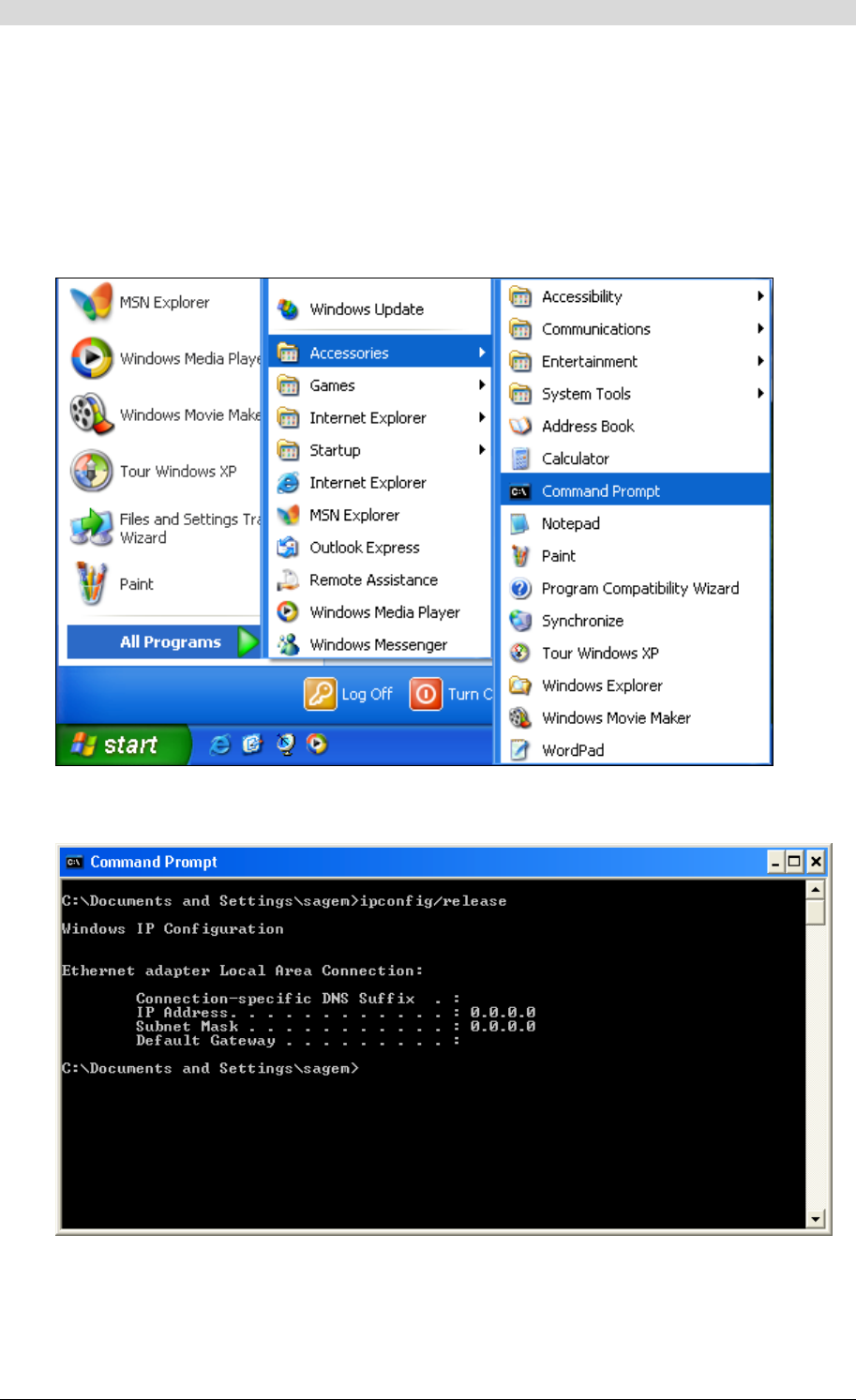The image size is (856, 1400).
Task: Click the Log Off label
Action: tap(367, 694)
